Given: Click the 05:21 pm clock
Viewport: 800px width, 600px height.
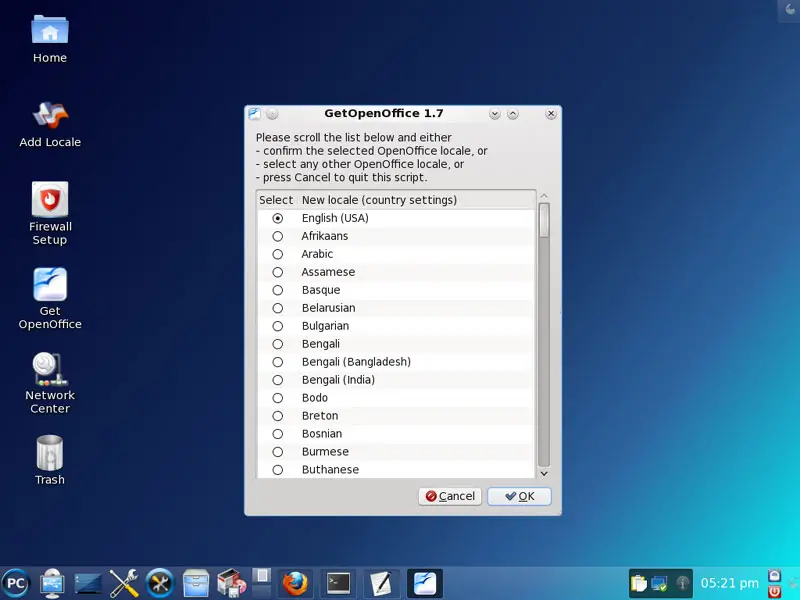Looking at the screenshot, I should click(730, 583).
